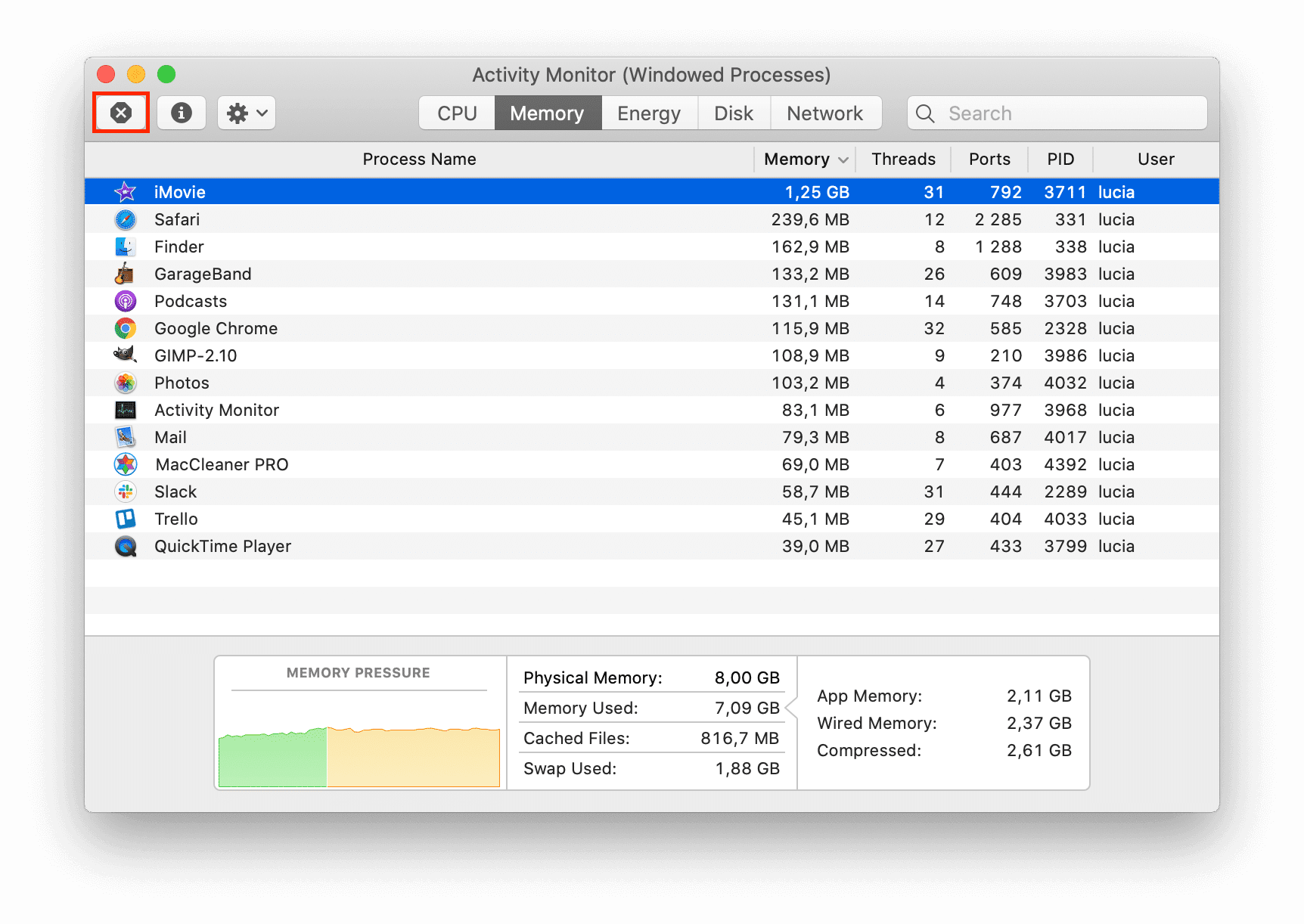Click the Trello icon
Image resolution: width=1304 pixels, height=924 pixels.
pos(126,519)
